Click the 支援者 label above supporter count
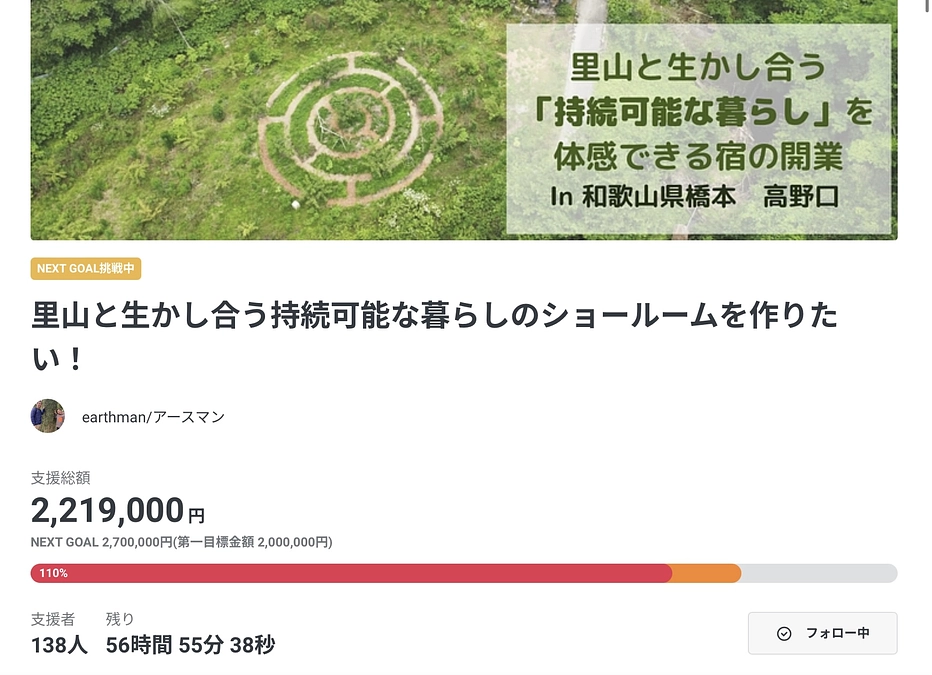 [x=52, y=619]
